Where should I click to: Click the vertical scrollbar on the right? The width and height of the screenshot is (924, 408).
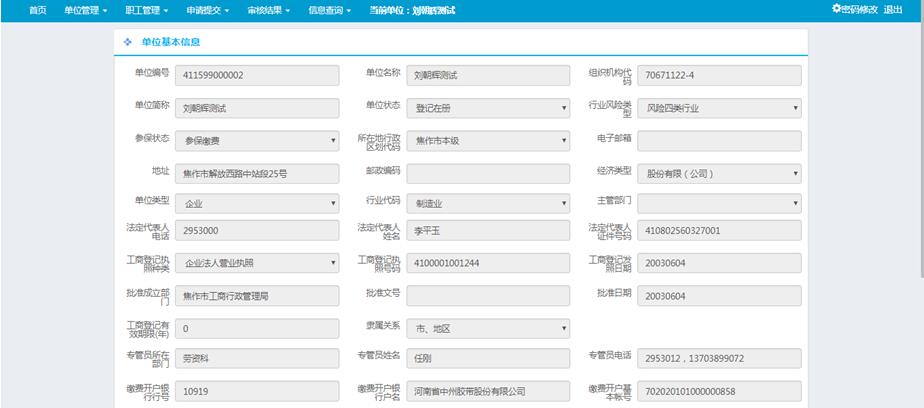click(918, 150)
